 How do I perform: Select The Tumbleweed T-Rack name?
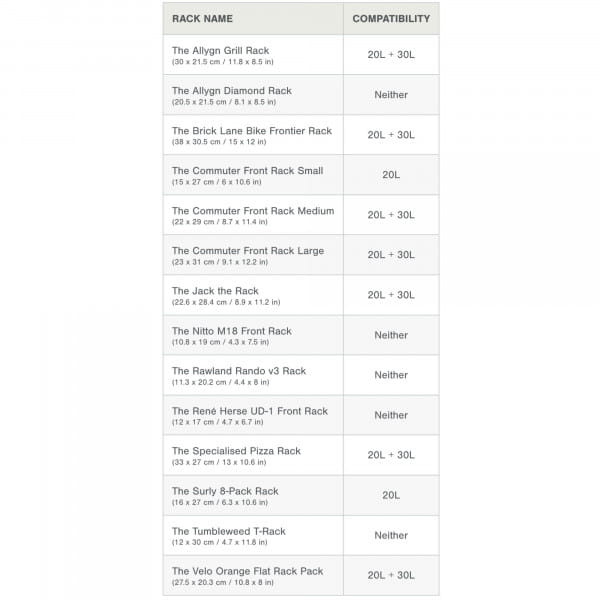228,531
